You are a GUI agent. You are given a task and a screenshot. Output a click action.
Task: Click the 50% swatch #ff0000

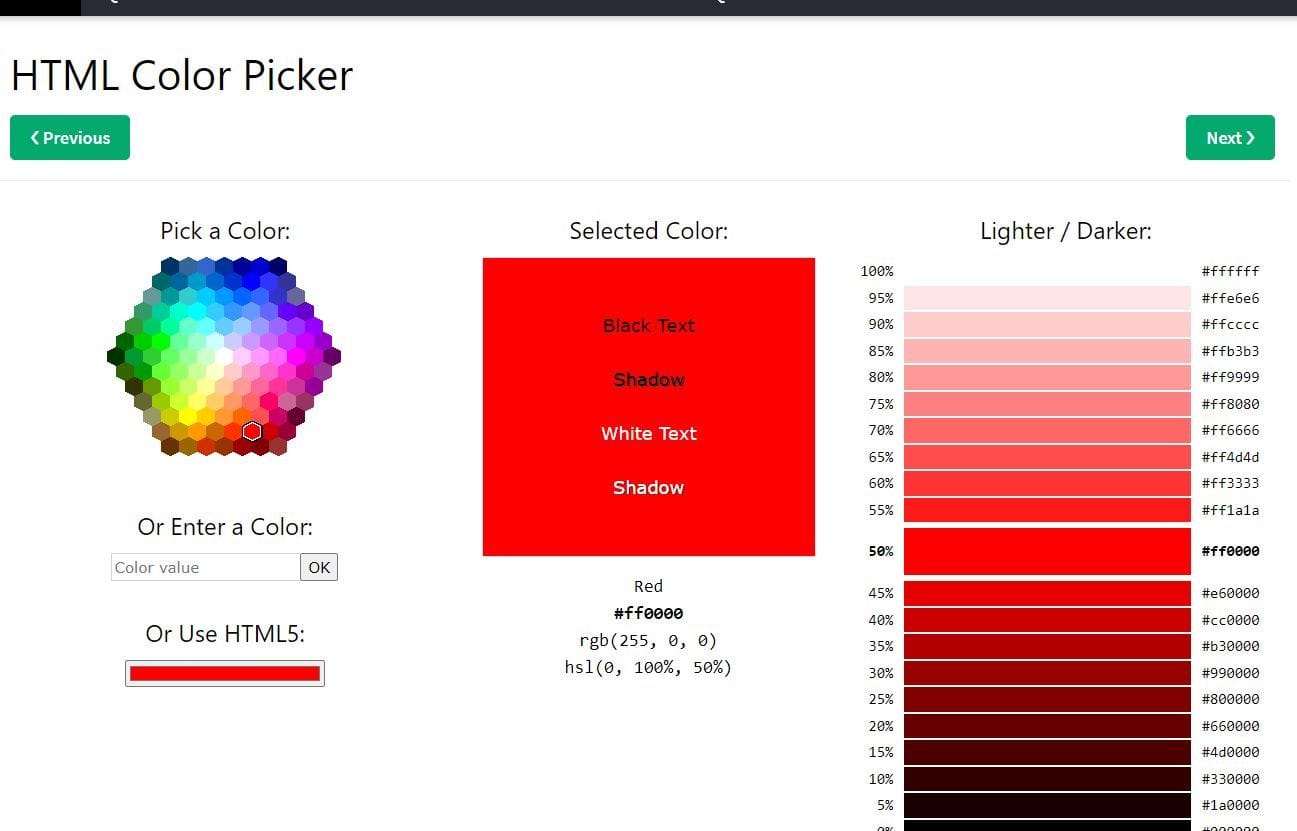coord(1047,551)
